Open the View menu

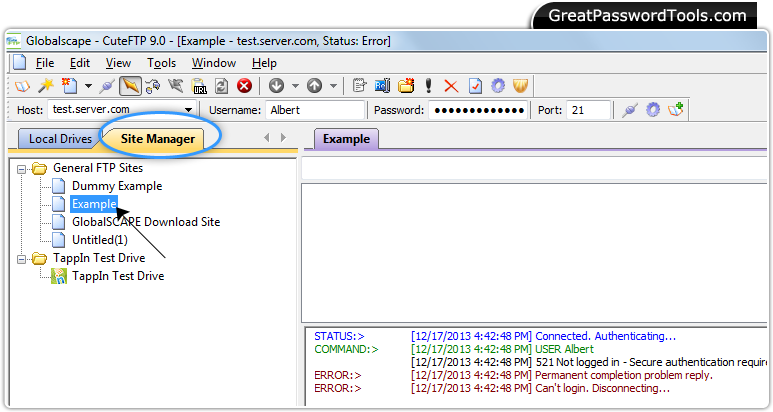[x=118, y=63]
